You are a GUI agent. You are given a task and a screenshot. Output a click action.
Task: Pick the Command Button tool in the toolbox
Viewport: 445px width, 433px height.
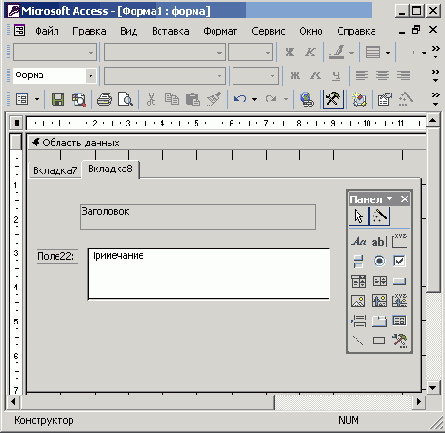pos(399,281)
